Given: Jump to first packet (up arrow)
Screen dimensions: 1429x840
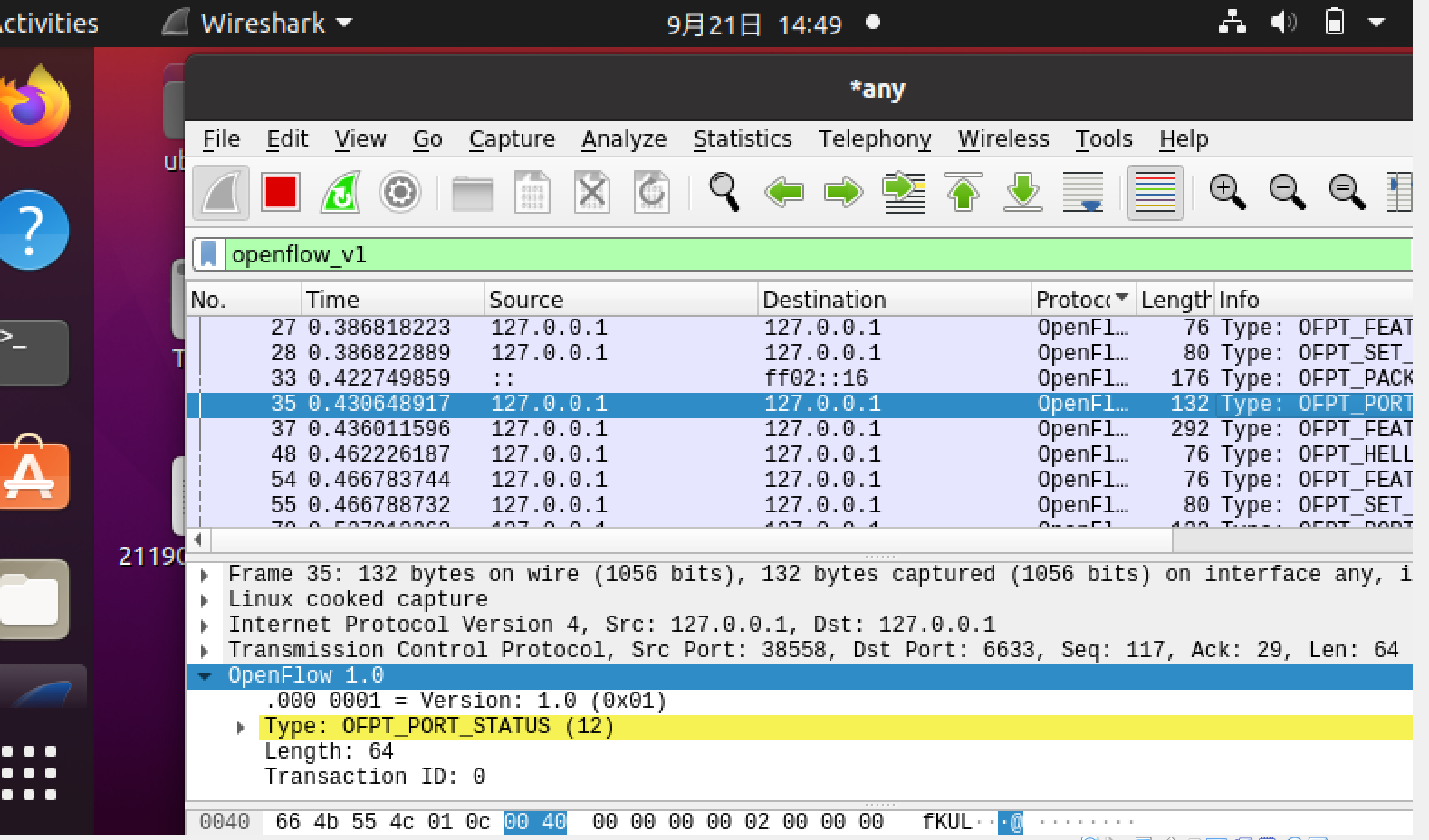Looking at the screenshot, I should tap(964, 192).
